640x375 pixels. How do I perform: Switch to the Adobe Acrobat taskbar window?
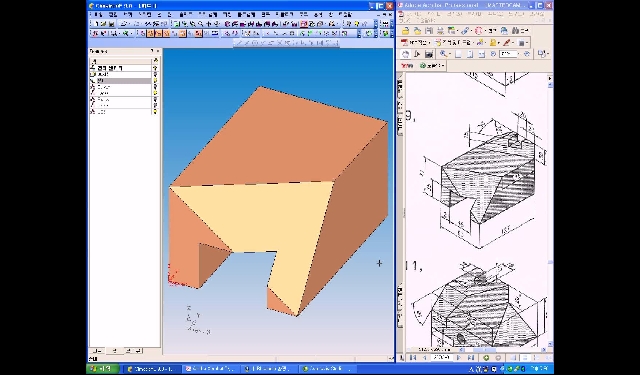click(210, 369)
